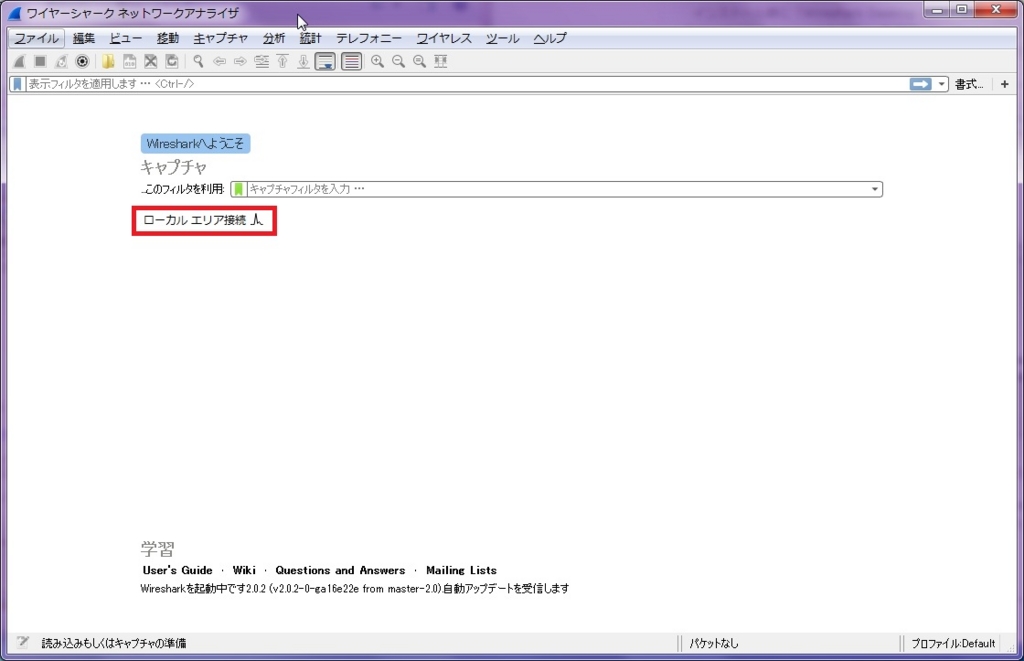
Task: Open the 分析 menu
Action: (274, 38)
